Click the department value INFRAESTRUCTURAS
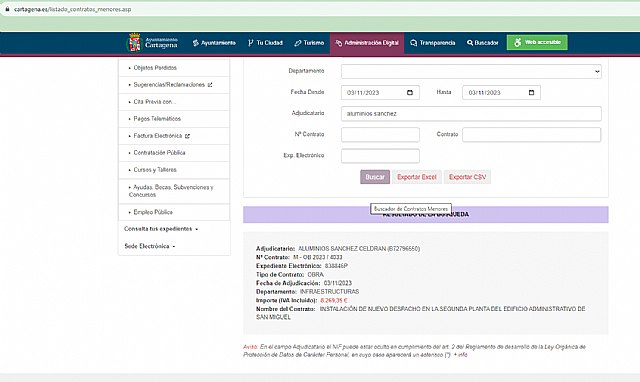Viewport: 640px width, 382px height. click(329, 292)
